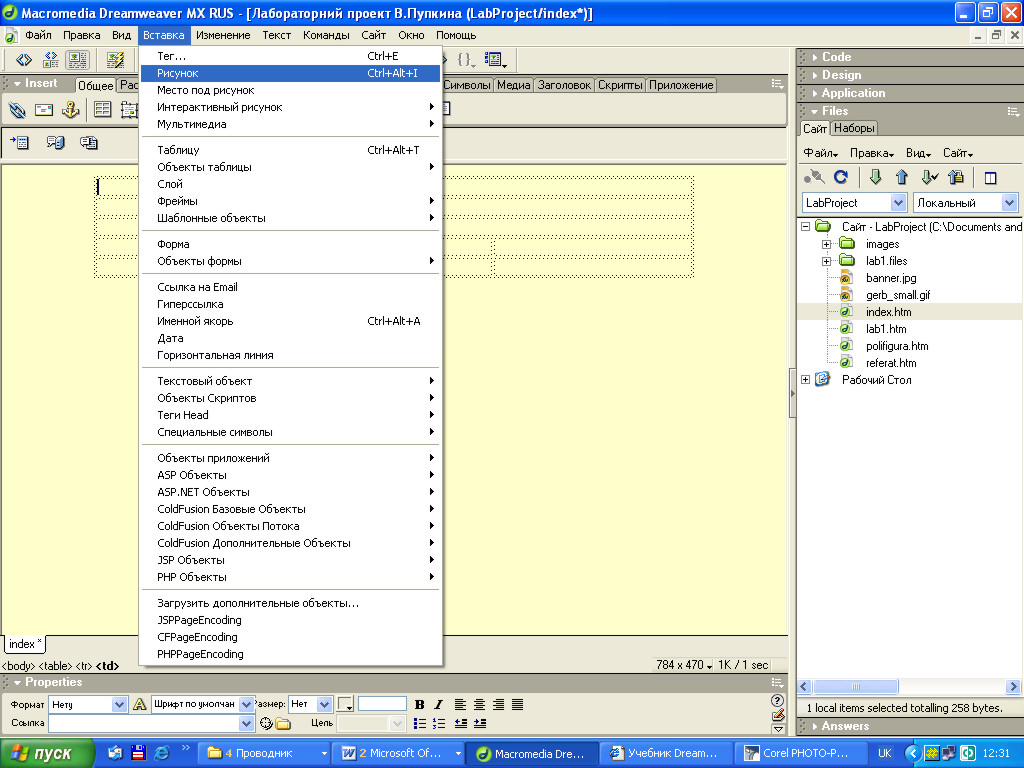Click the Connect to remote host icon
Screen dimensions: 1024x768
814,177
